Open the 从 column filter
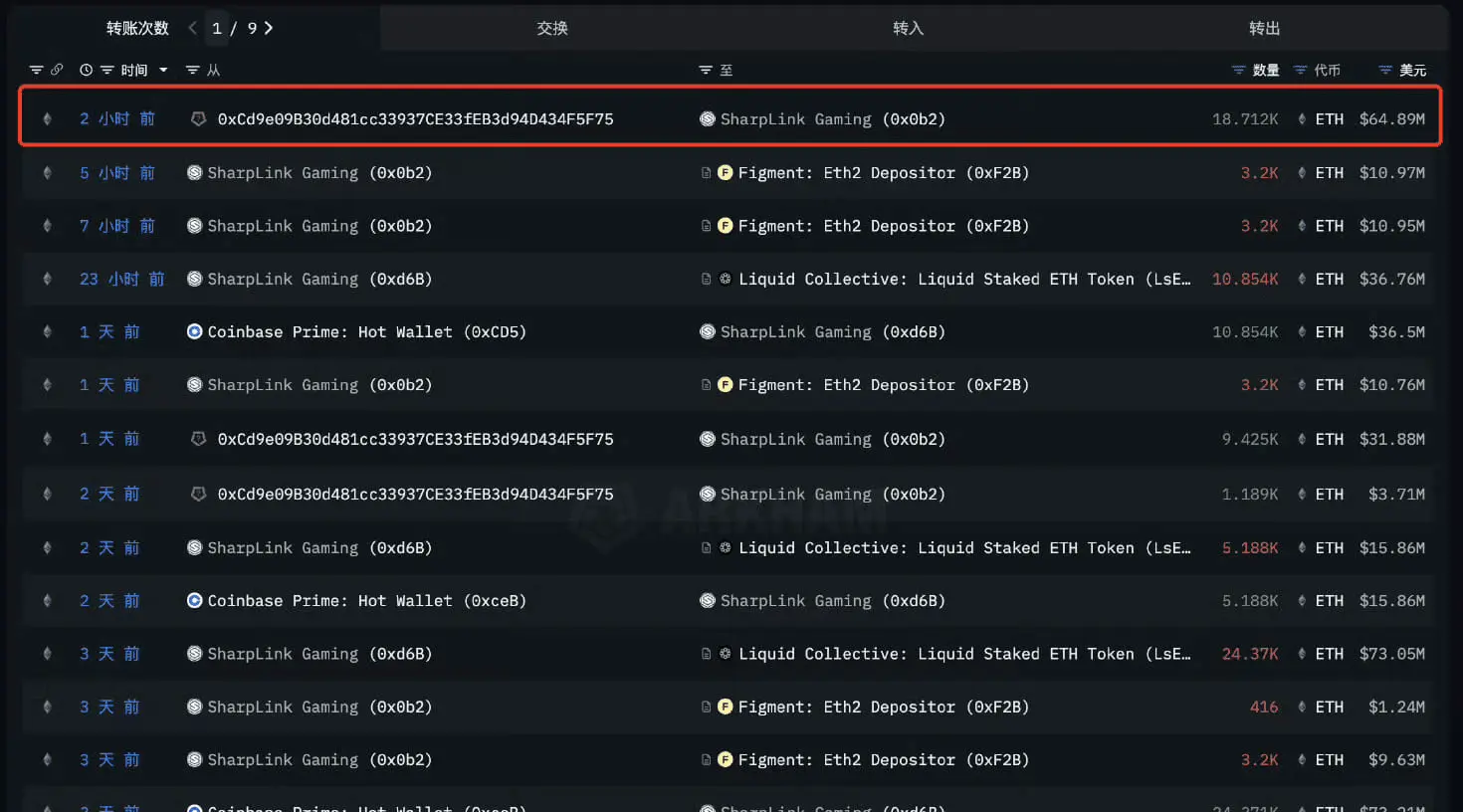Viewport: 1463px width, 812px height. click(x=193, y=70)
